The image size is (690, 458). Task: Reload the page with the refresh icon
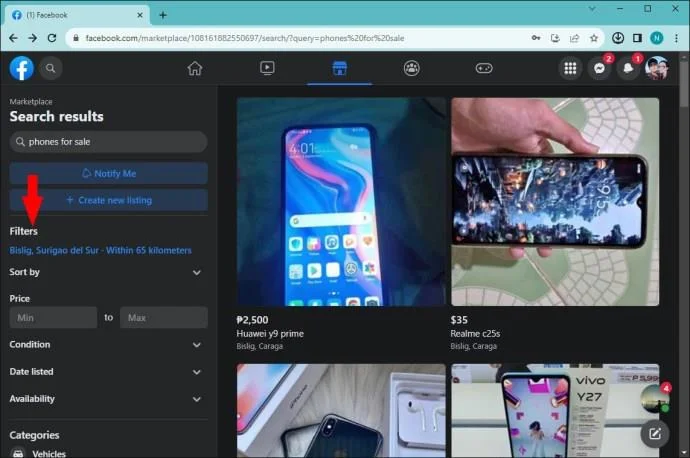click(52, 38)
